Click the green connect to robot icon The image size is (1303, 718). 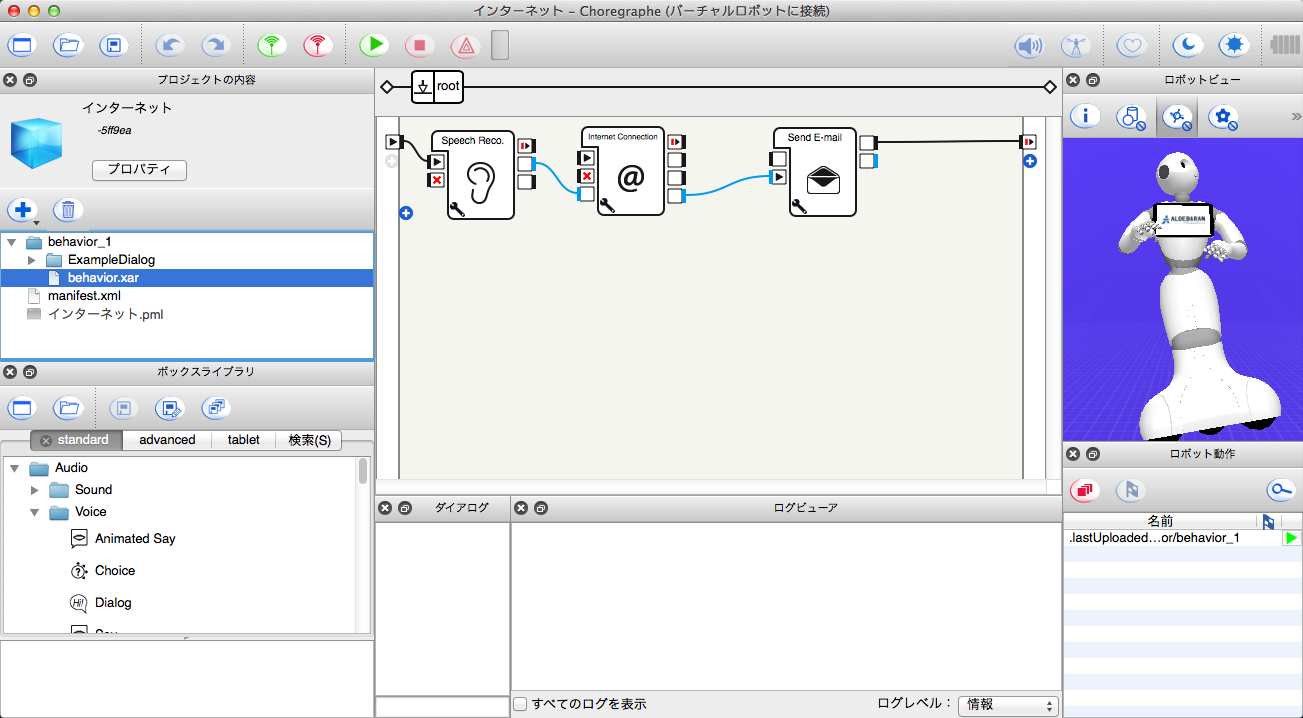pos(272,45)
